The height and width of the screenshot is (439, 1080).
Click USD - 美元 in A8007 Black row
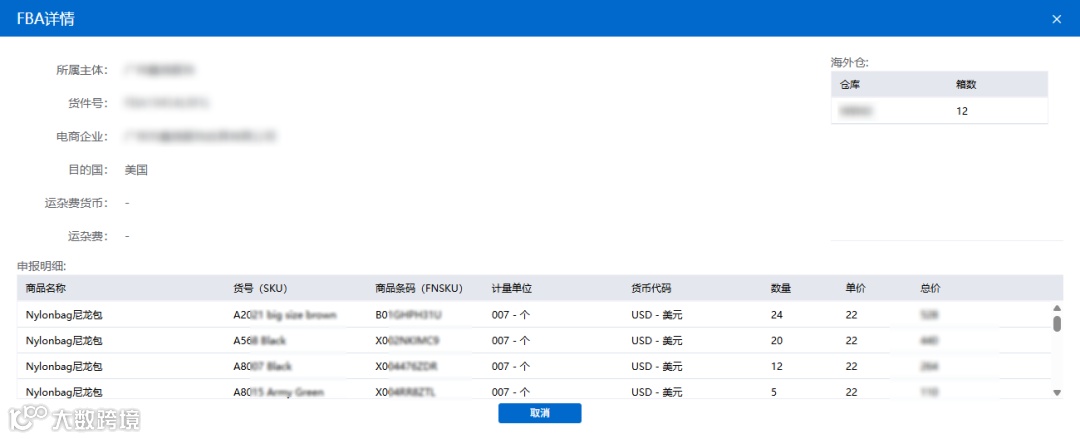656,366
